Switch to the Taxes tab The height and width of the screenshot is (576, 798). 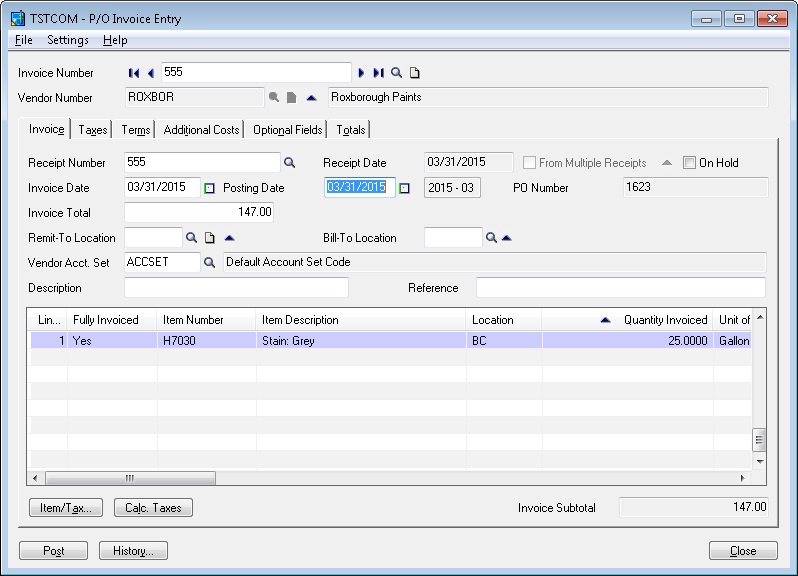coord(93,130)
